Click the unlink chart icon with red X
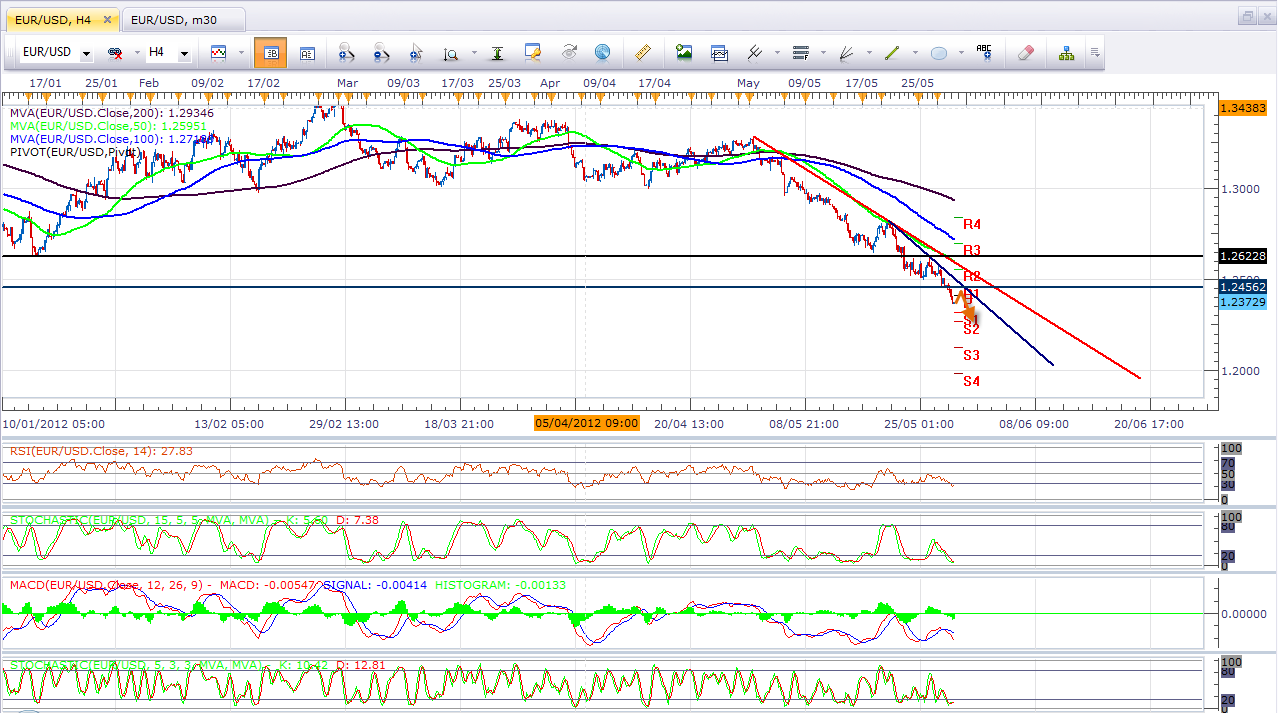This screenshot has width=1278, height=713. coord(115,52)
